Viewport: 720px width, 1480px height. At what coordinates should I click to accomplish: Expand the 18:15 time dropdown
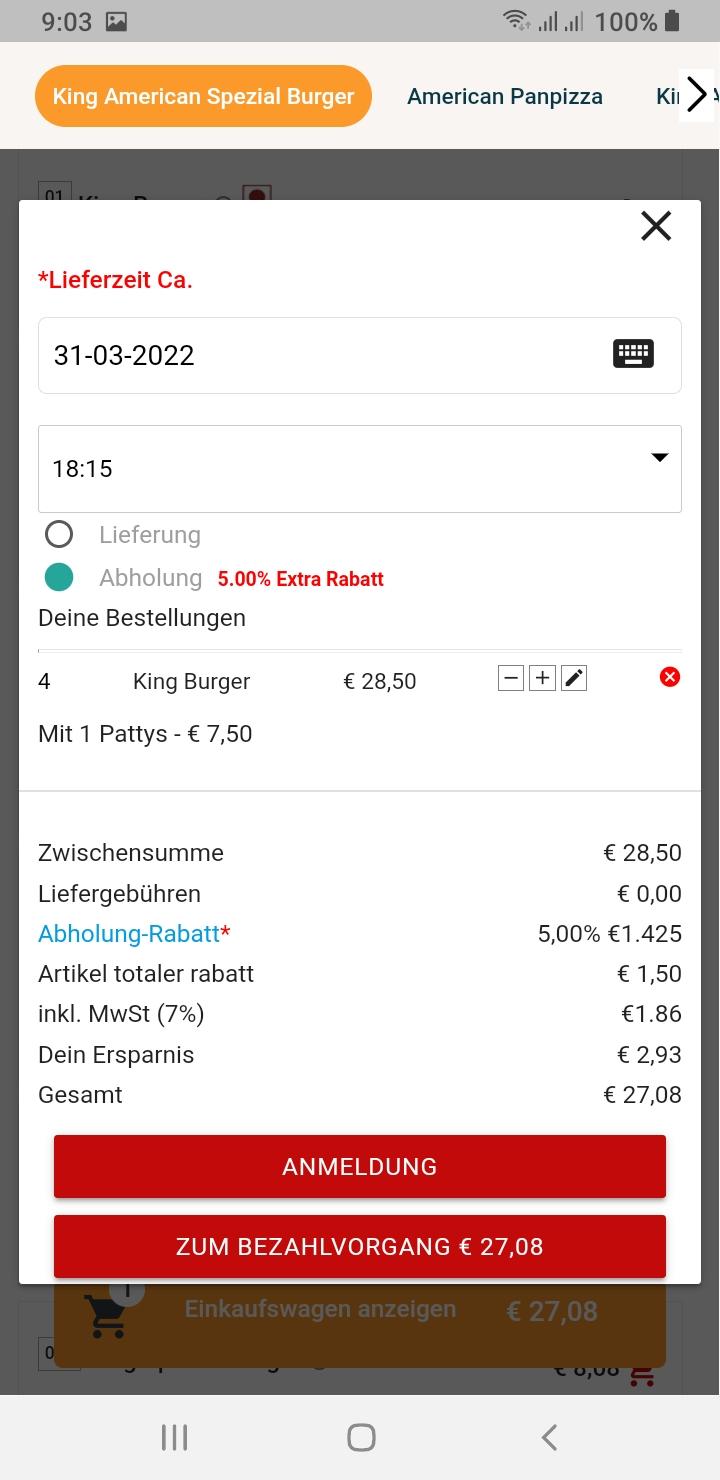[360, 469]
